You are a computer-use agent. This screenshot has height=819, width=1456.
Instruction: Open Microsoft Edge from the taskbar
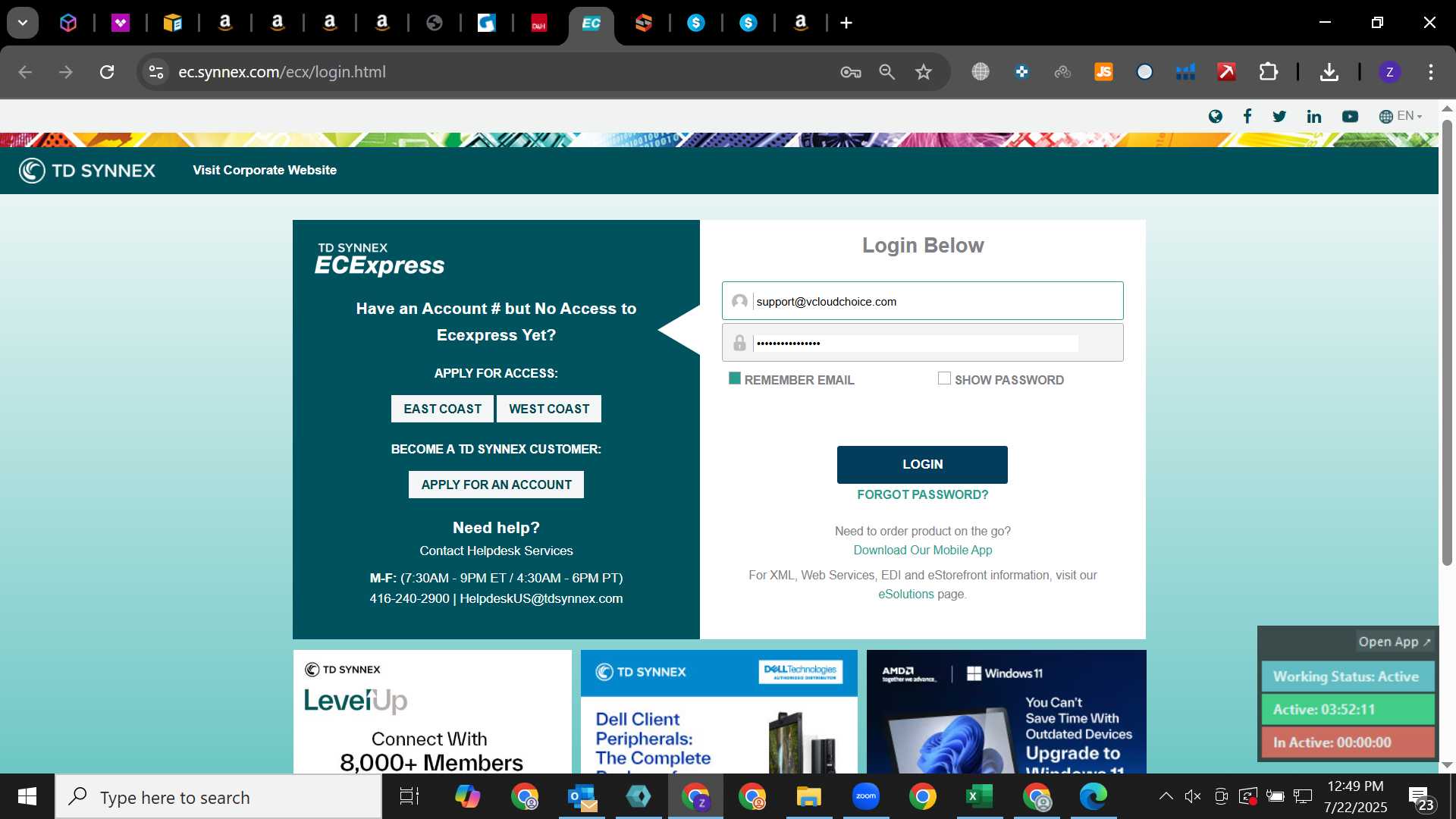(1093, 796)
